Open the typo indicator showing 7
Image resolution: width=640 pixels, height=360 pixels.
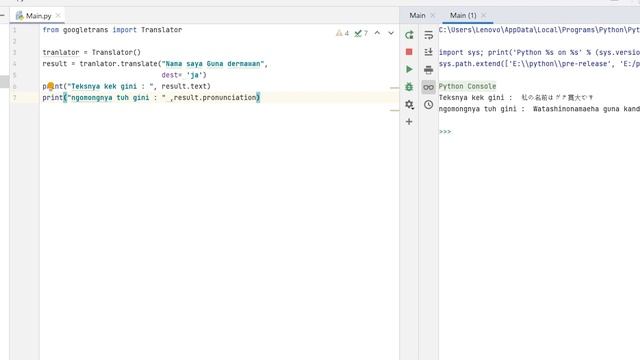click(x=361, y=33)
